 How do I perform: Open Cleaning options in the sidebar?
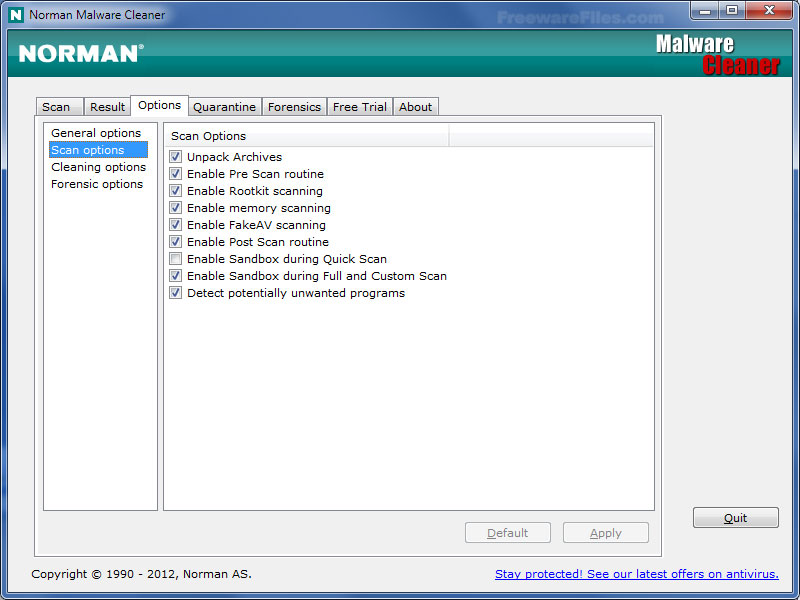coord(98,167)
